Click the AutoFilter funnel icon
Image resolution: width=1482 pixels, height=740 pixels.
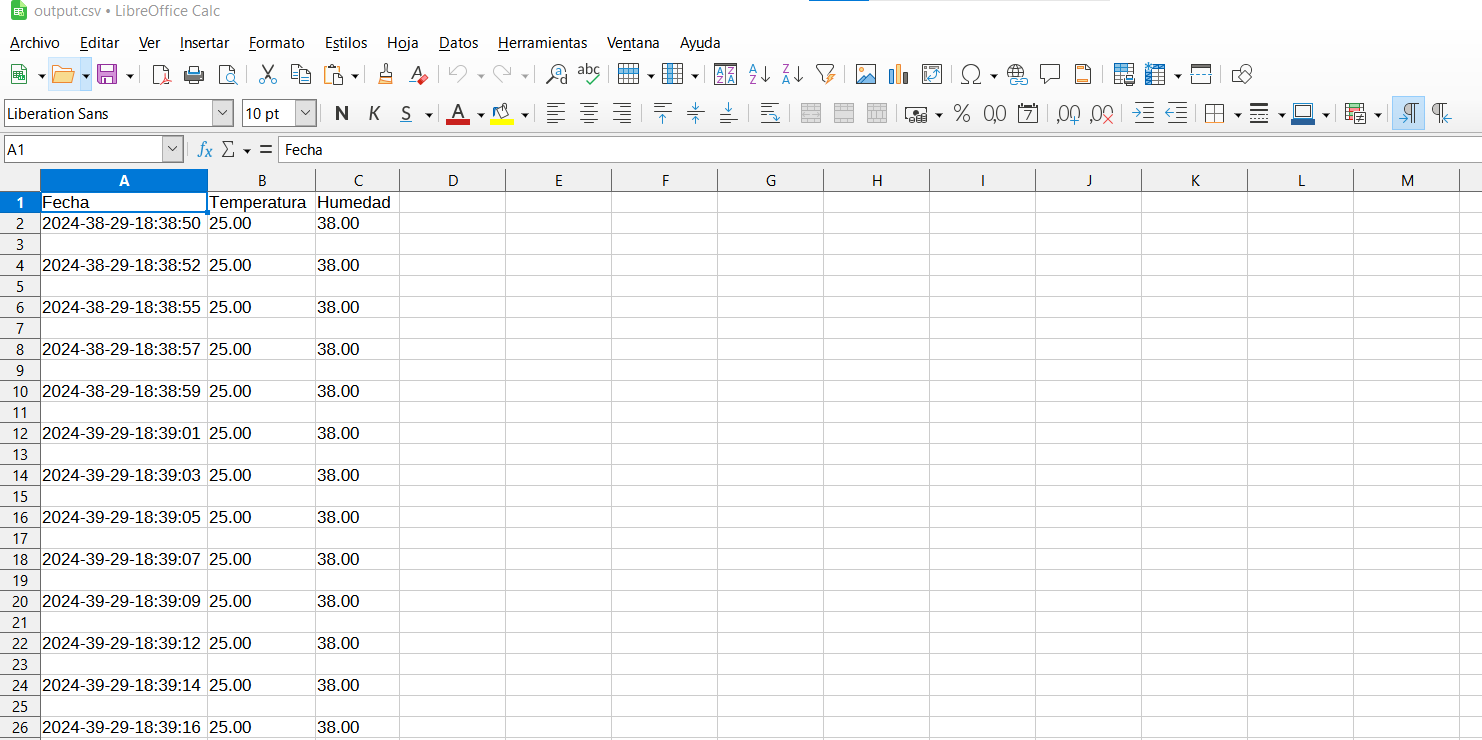click(825, 75)
